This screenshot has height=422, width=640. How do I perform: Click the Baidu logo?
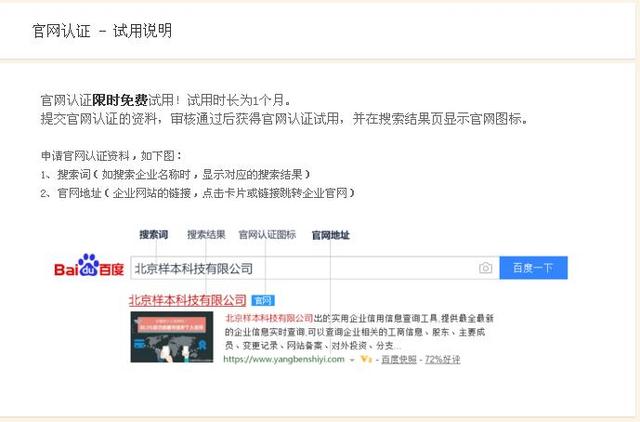(x=89, y=265)
